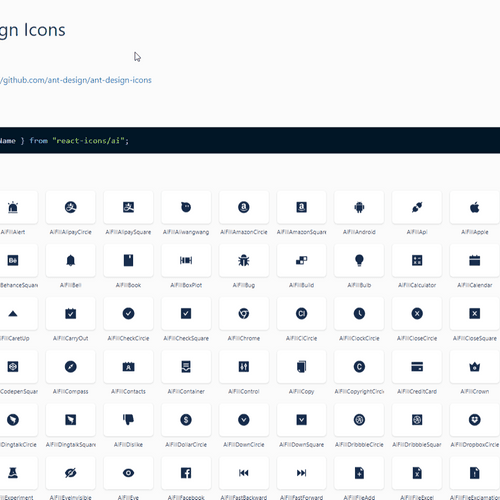This screenshot has width=500, height=500.
Task: Pick the AiFillCiCircle icon
Action: (301, 314)
